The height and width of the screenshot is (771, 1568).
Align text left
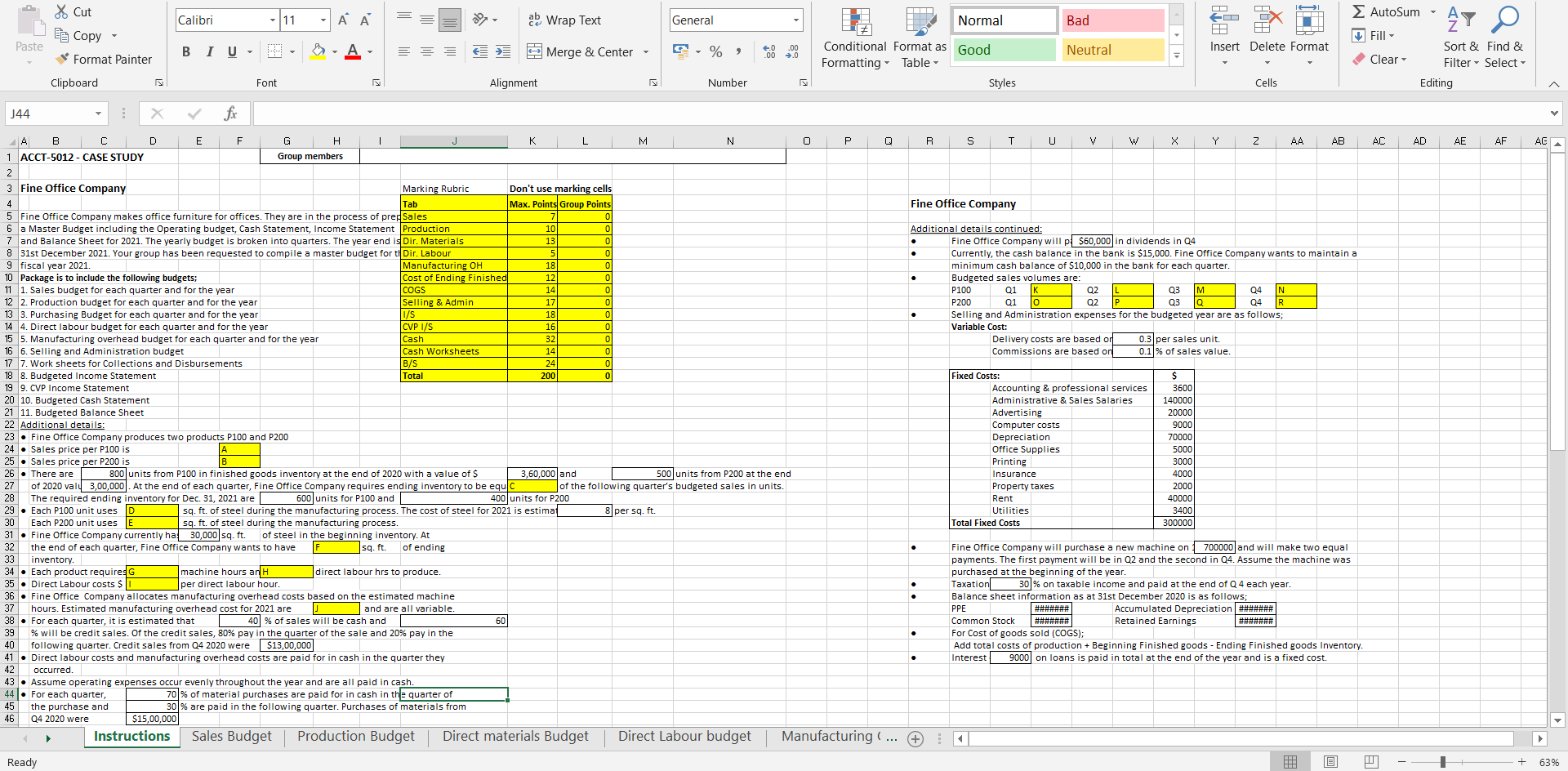pos(404,51)
